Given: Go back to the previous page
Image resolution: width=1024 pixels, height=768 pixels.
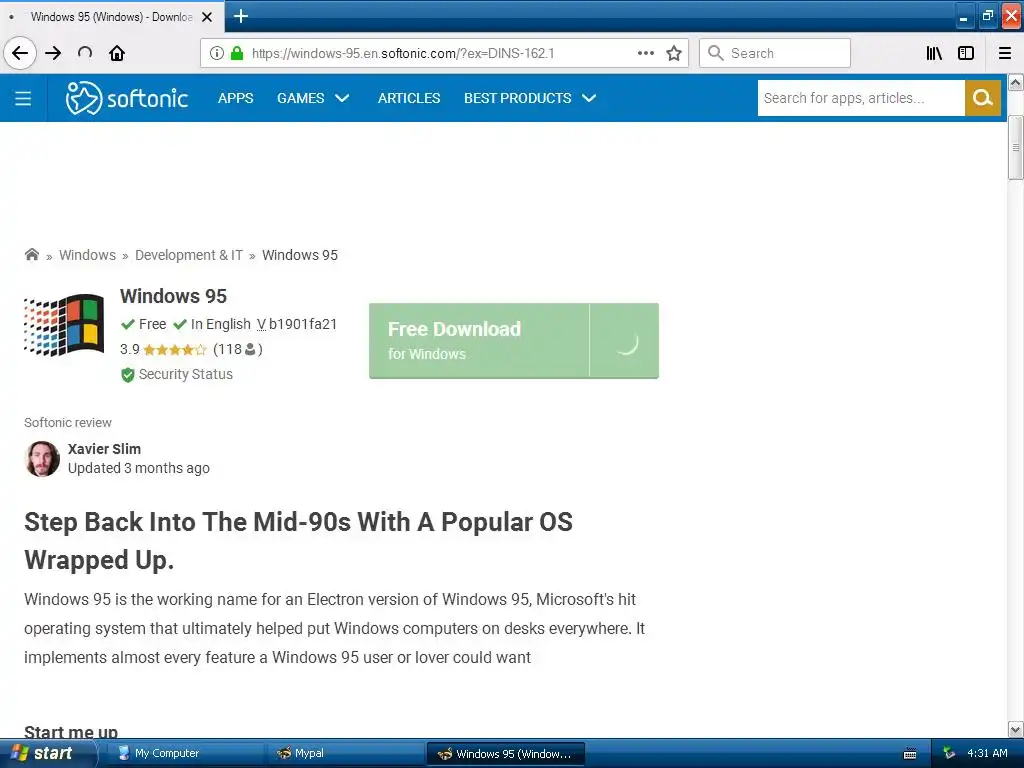Looking at the screenshot, I should 20,53.
